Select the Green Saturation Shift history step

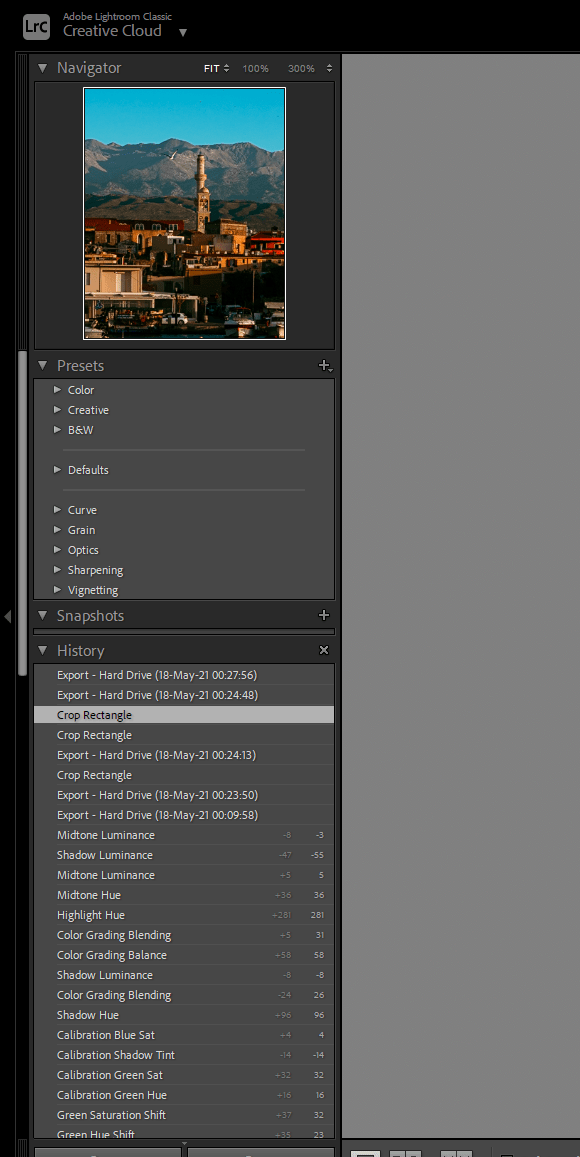[x=184, y=1114]
